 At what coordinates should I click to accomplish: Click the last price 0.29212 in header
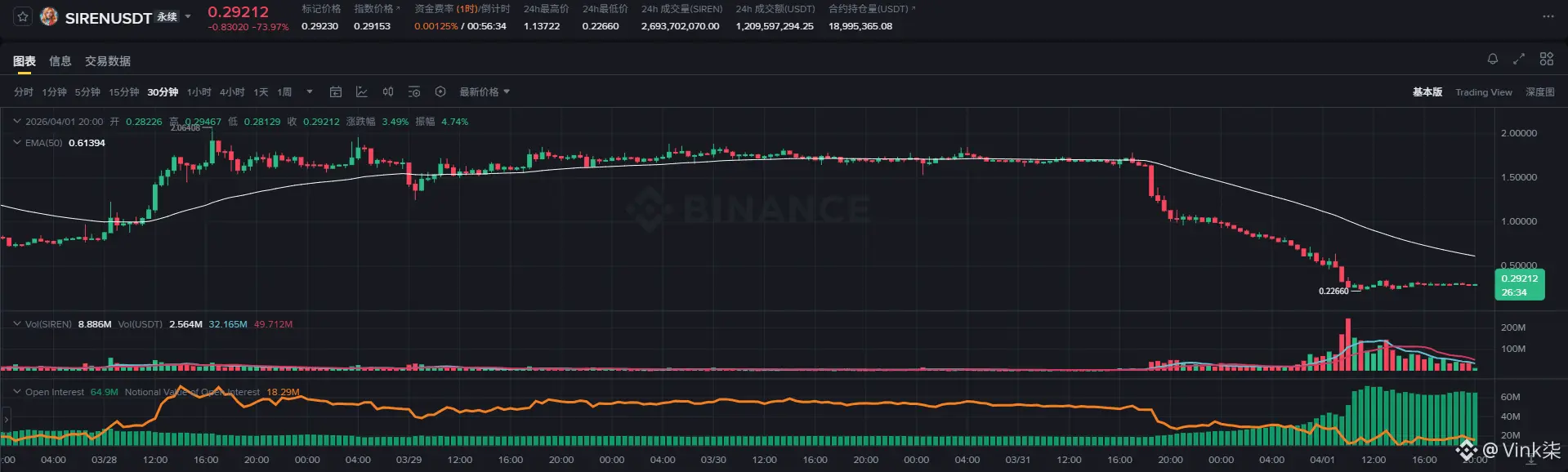tap(238, 11)
